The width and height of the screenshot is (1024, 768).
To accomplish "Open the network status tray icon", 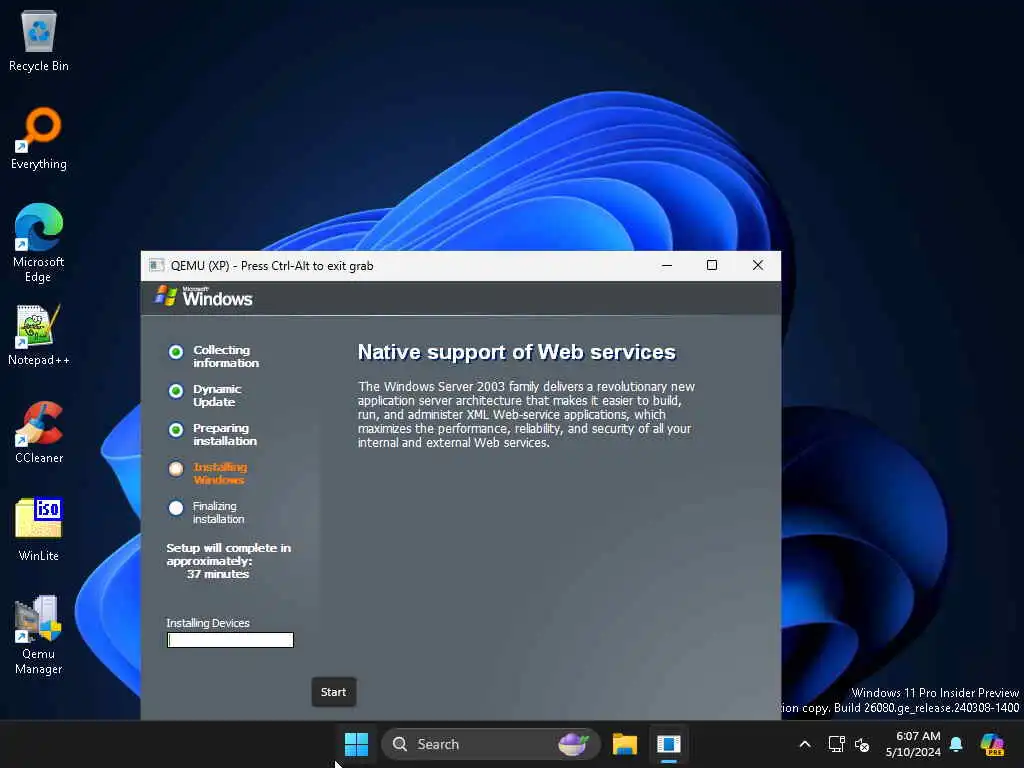I will (x=837, y=744).
